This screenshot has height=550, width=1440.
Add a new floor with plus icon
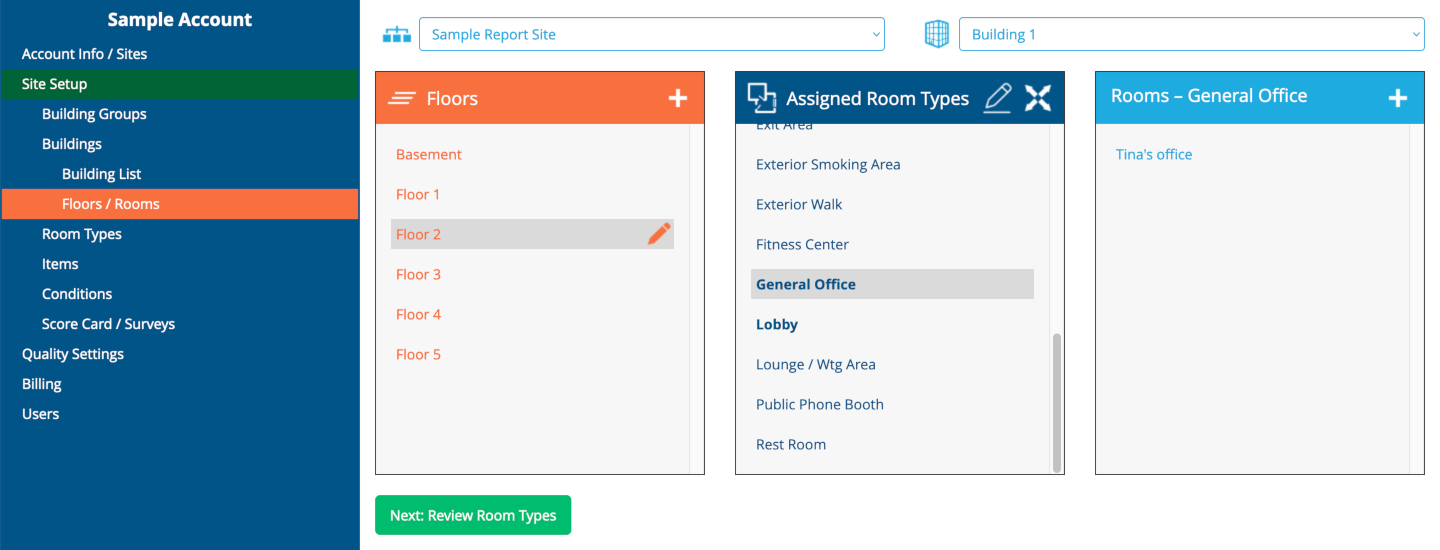[x=678, y=98]
